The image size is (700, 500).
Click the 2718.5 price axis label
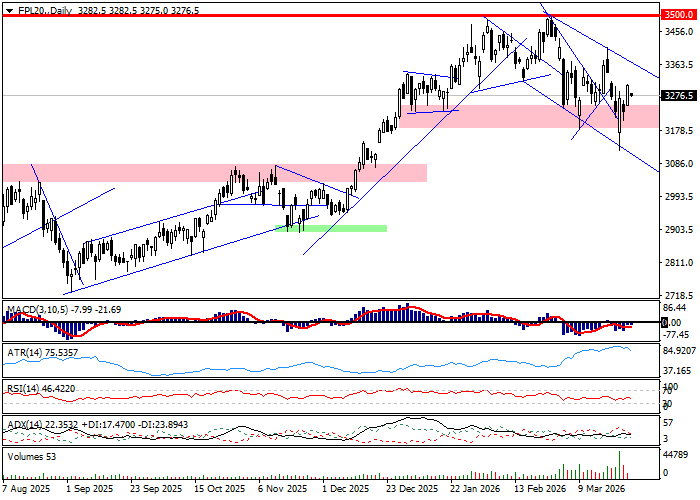point(678,297)
